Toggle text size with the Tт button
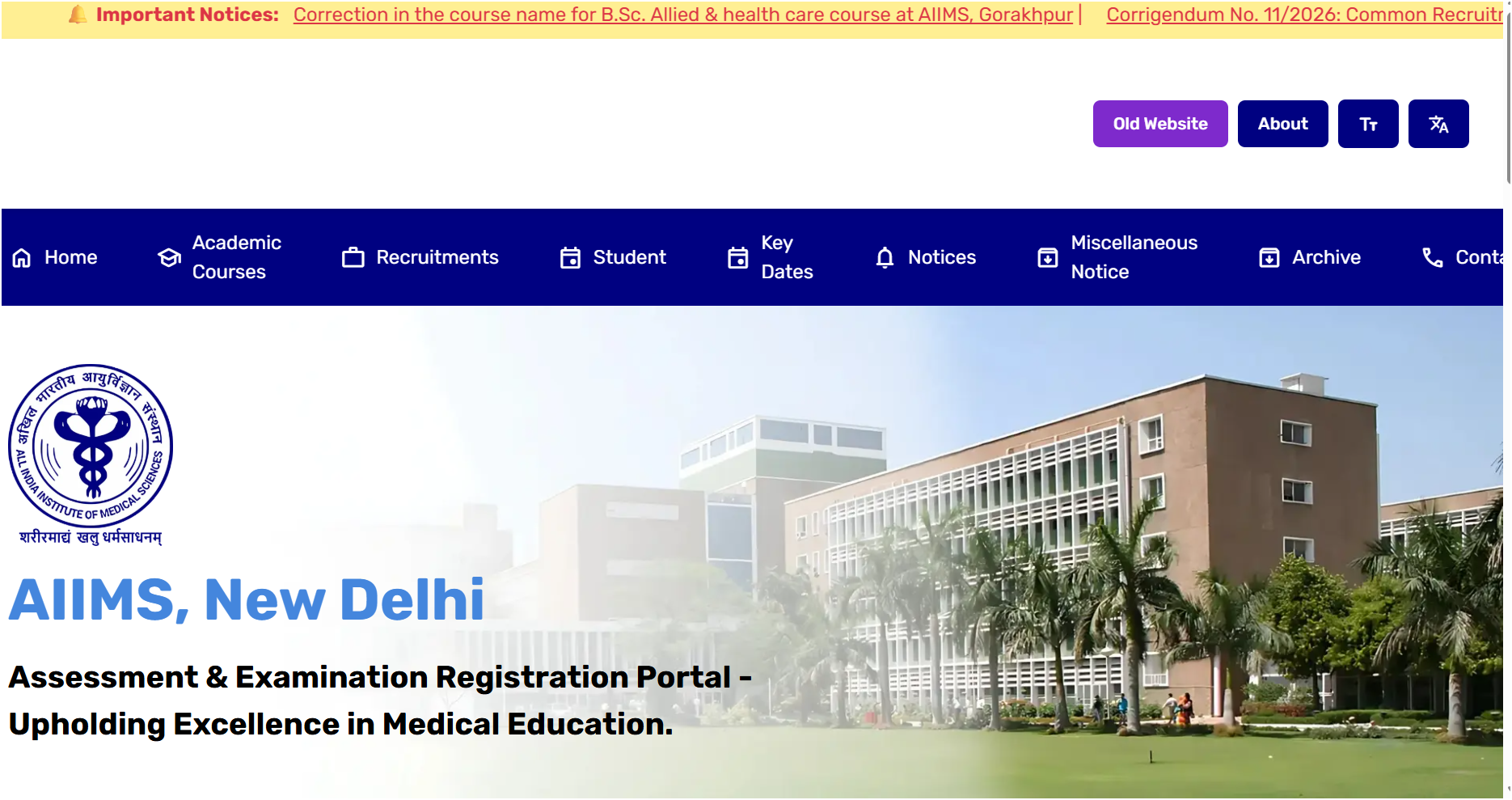The width and height of the screenshot is (1512, 800). [1368, 124]
